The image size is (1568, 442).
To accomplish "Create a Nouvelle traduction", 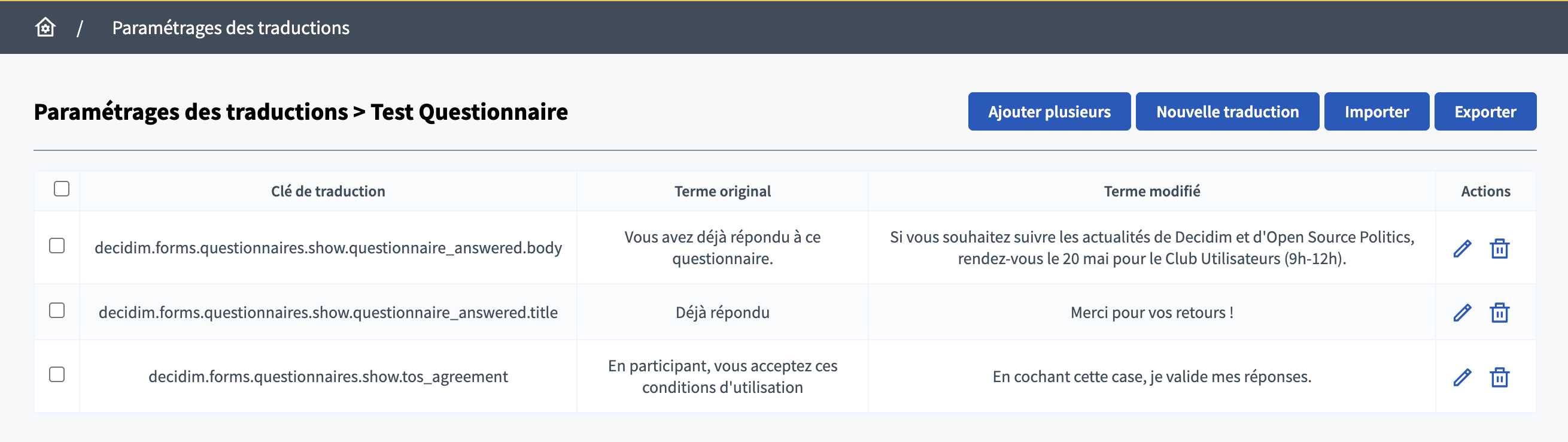I will (1226, 111).
